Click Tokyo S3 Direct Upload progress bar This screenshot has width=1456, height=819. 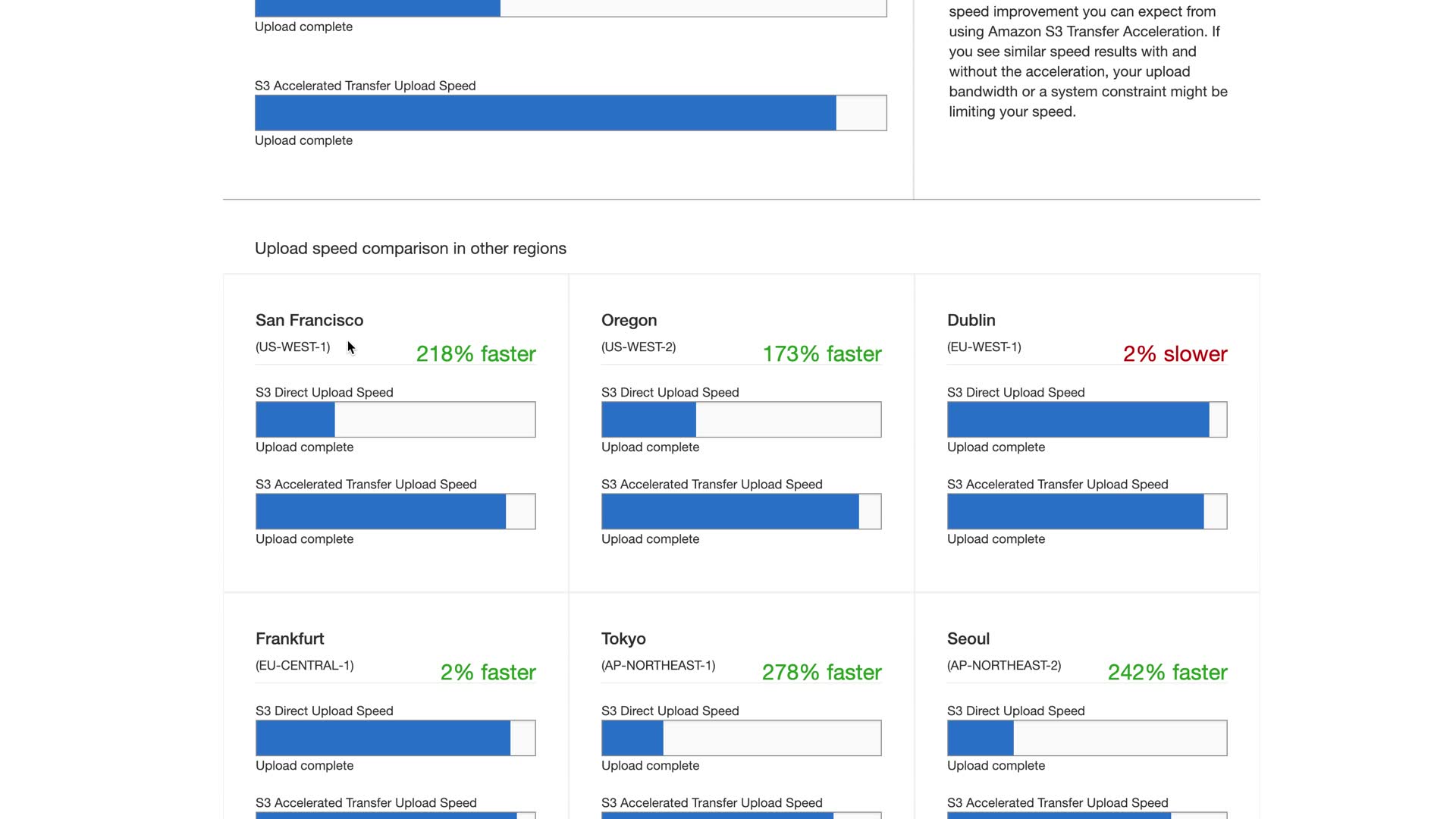point(741,738)
